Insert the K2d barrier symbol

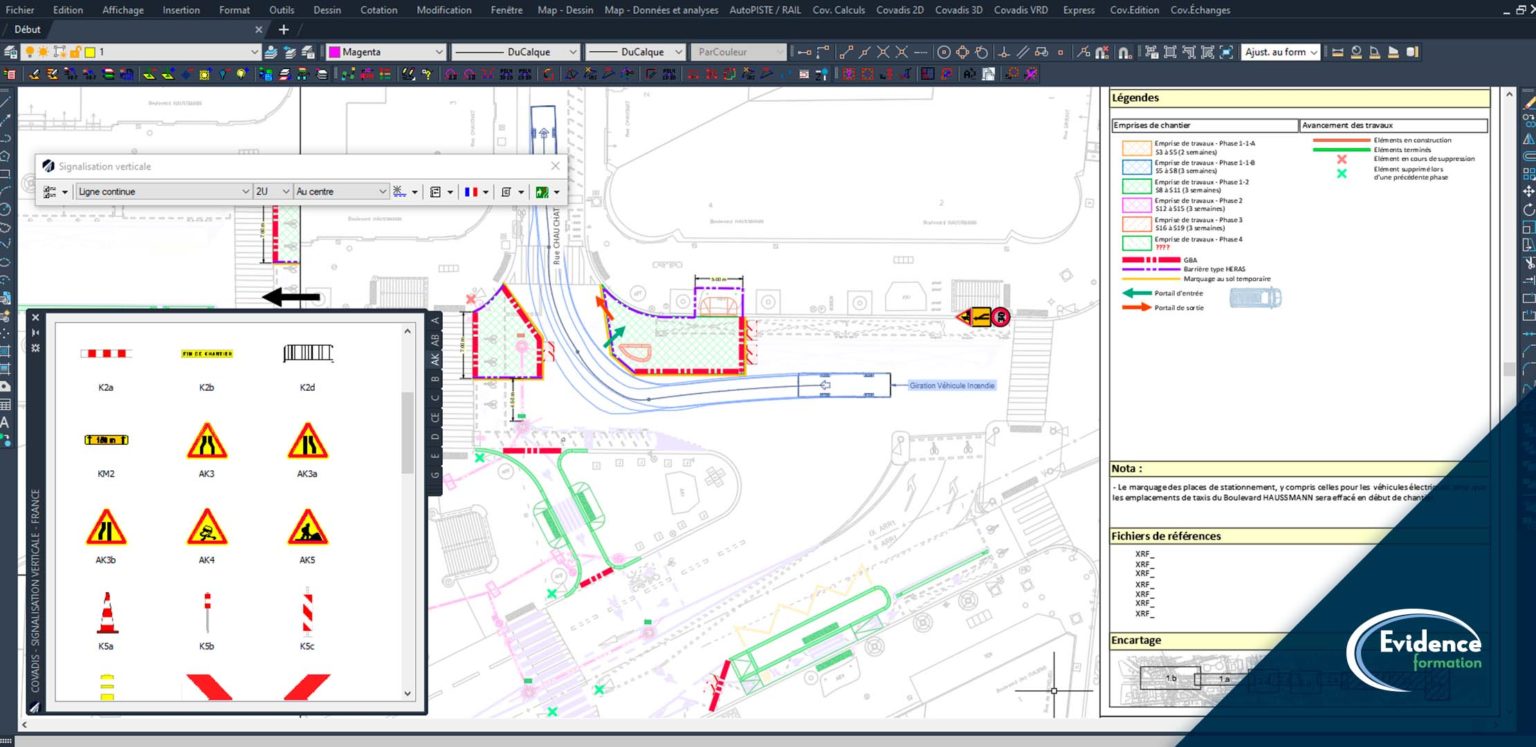coord(307,354)
